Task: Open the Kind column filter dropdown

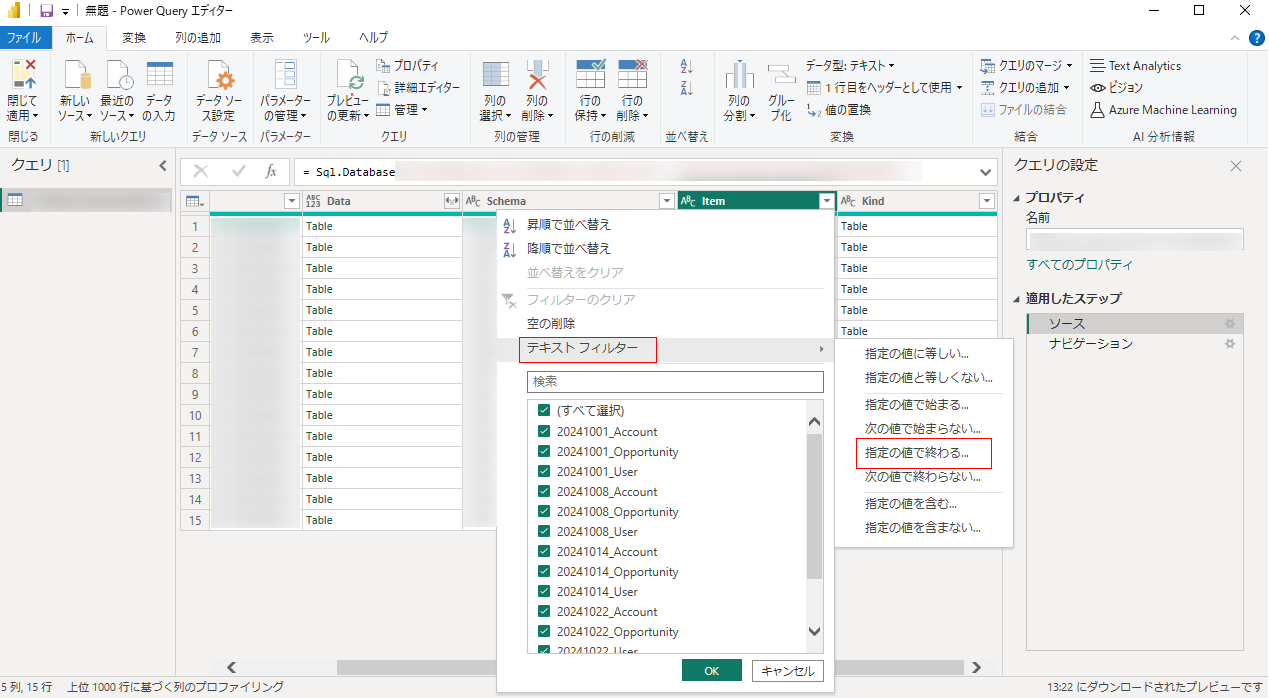Action: point(986,201)
